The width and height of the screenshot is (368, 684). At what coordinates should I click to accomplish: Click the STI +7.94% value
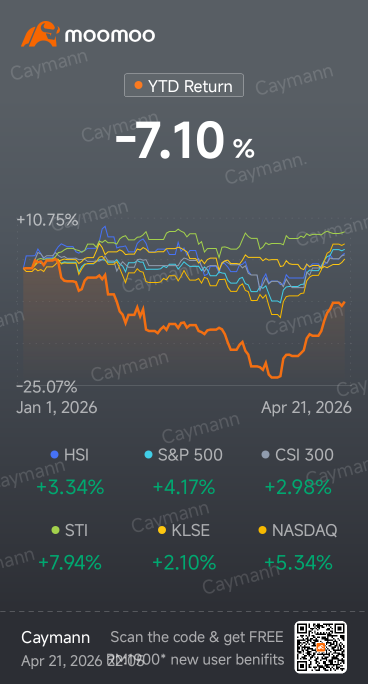70,563
